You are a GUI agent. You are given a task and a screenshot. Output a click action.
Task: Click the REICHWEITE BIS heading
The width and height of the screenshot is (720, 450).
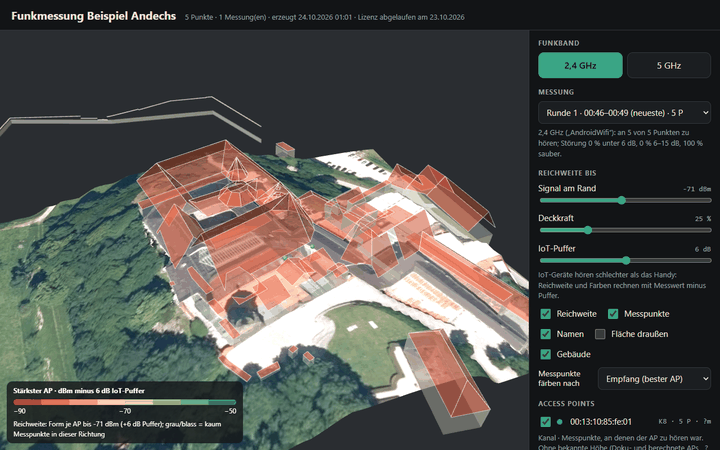tap(567, 173)
